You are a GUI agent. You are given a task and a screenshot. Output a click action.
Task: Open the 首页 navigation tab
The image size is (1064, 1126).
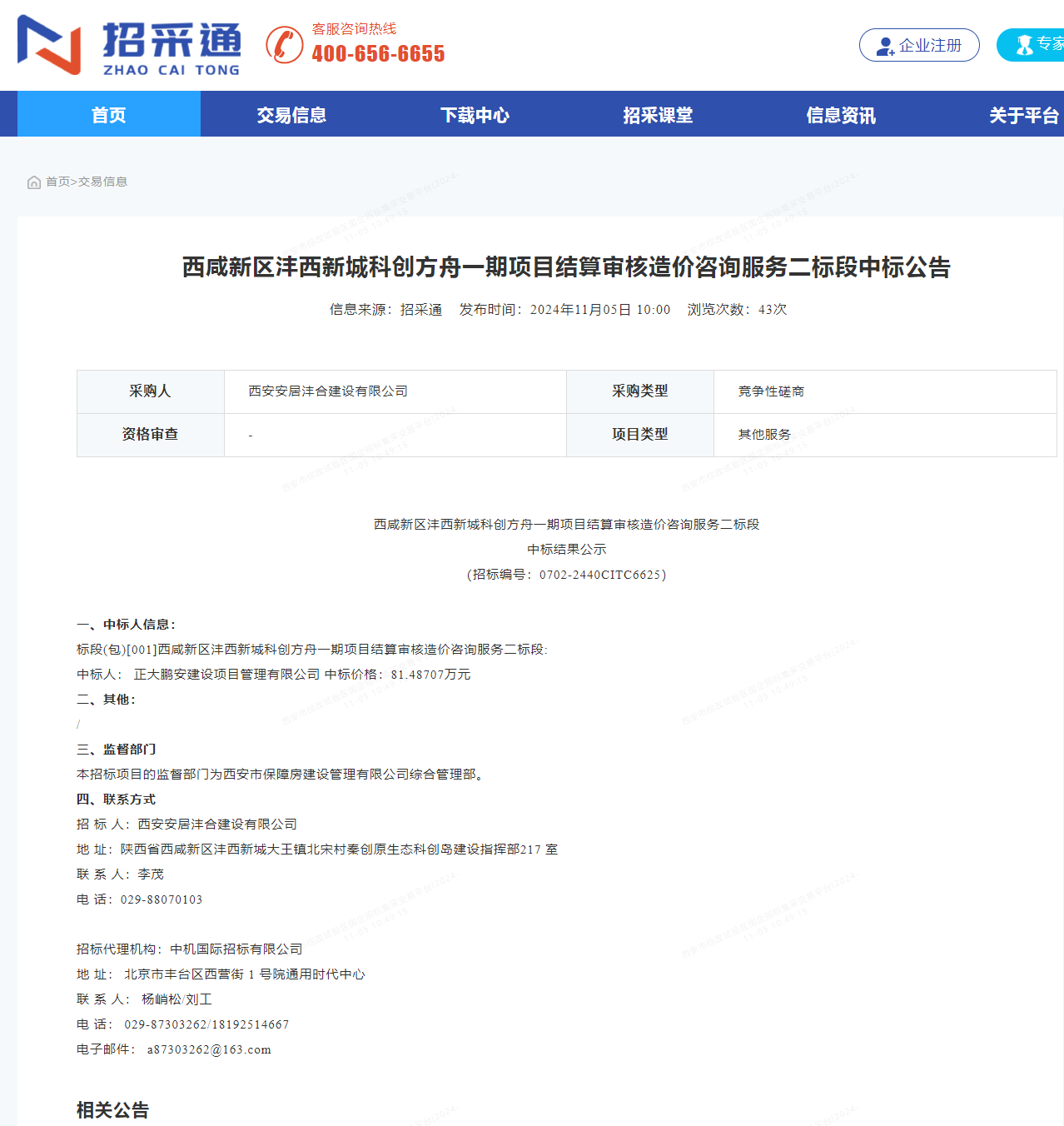[109, 115]
